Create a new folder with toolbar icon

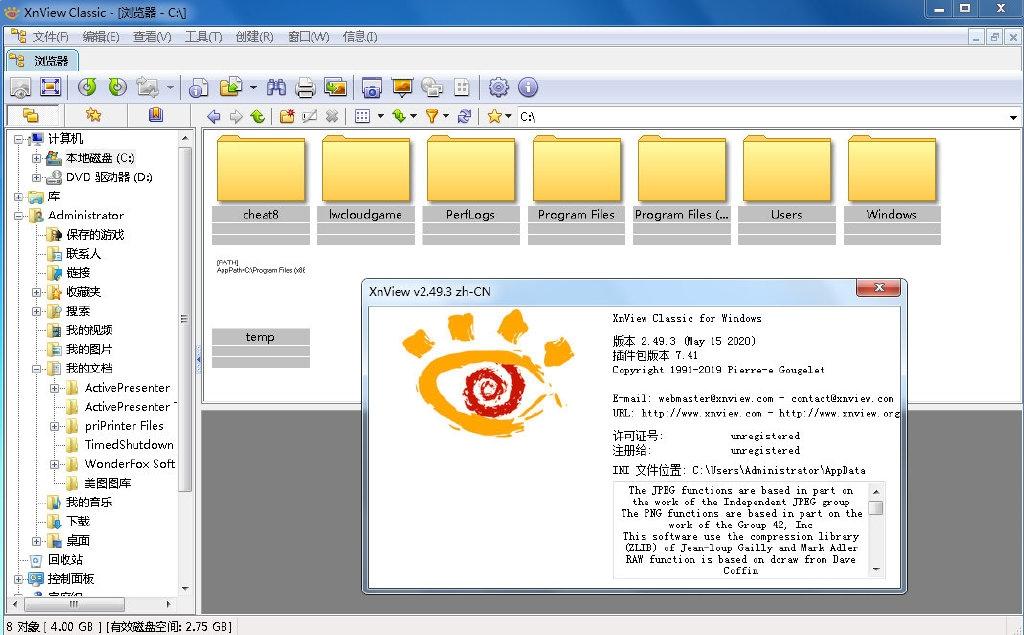(x=287, y=116)
